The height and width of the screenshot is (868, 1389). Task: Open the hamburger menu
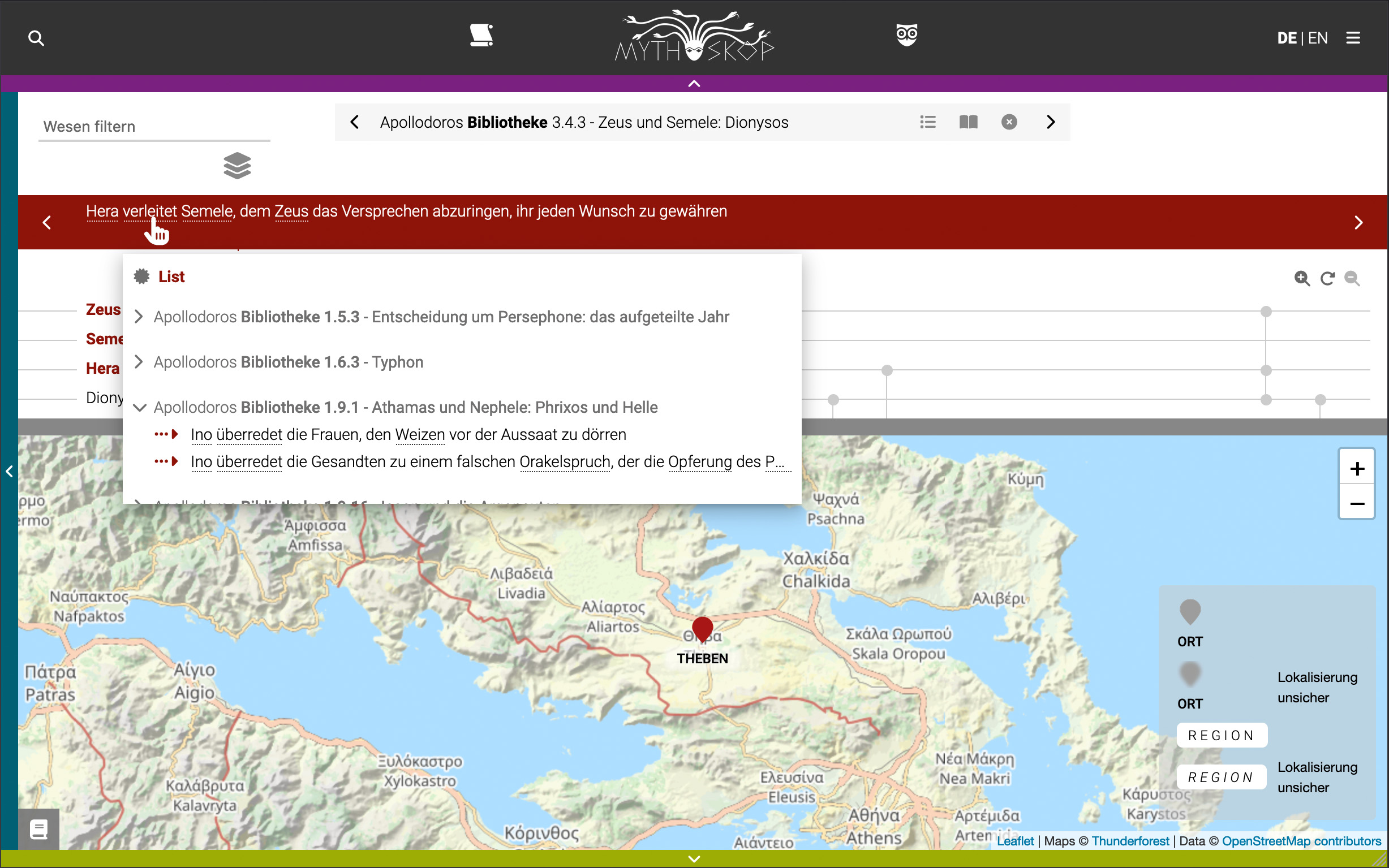pos(1353,38)
